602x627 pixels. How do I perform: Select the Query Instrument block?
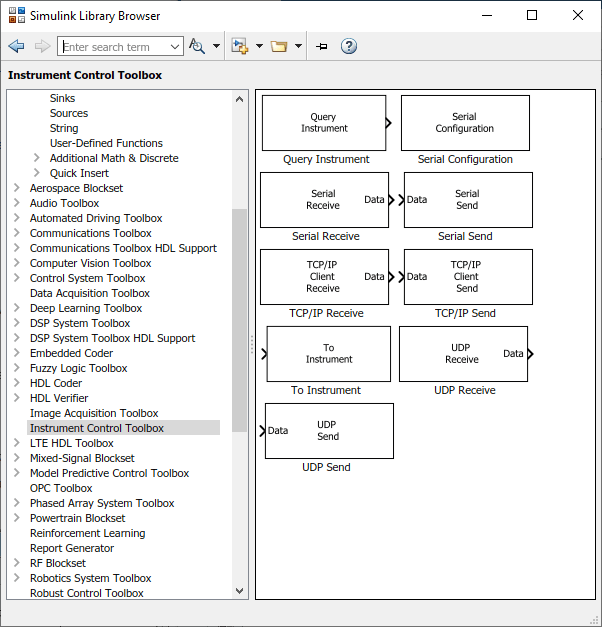(x=324, y=123)
